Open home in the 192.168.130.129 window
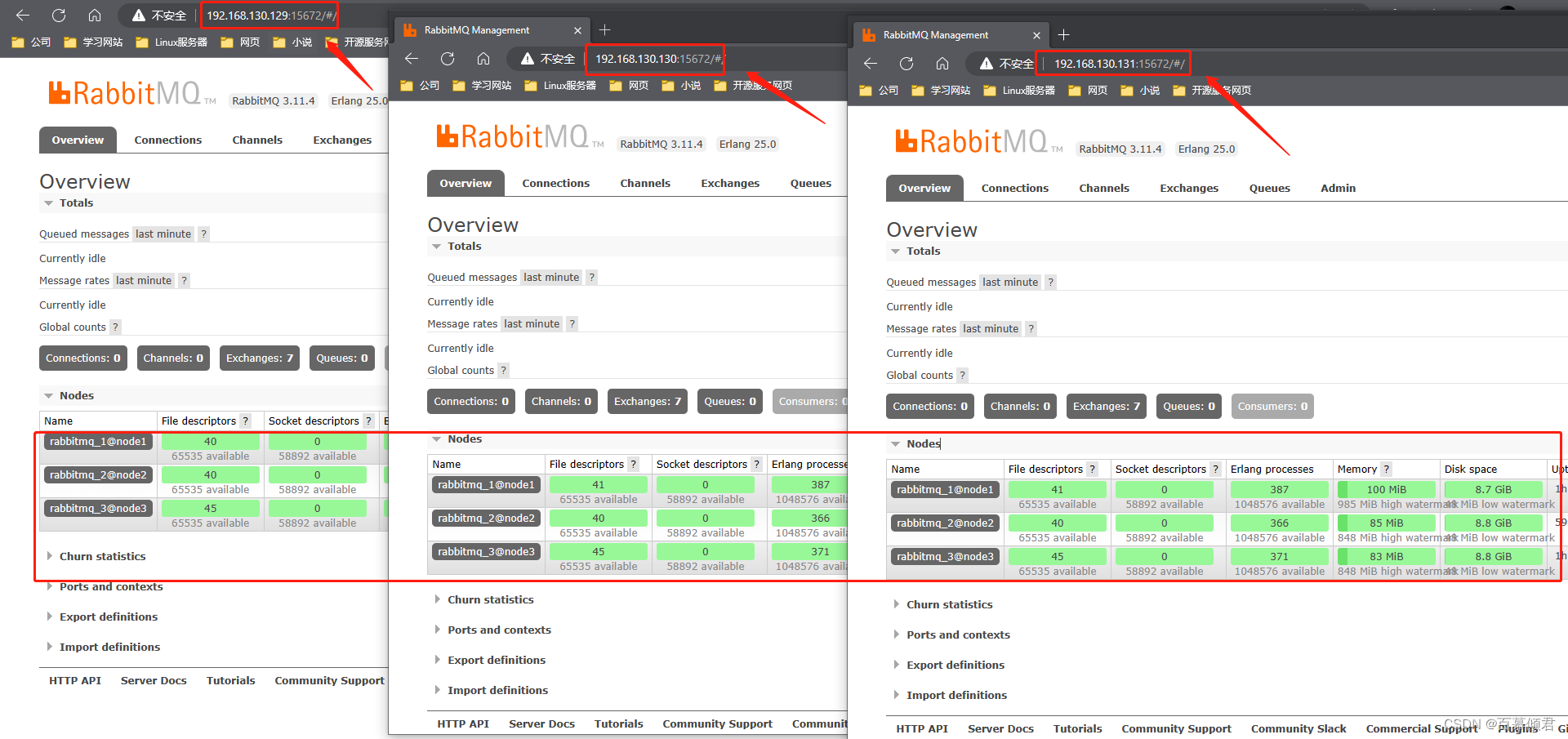Screen dimensions: 1568x739 click(95, 16)
